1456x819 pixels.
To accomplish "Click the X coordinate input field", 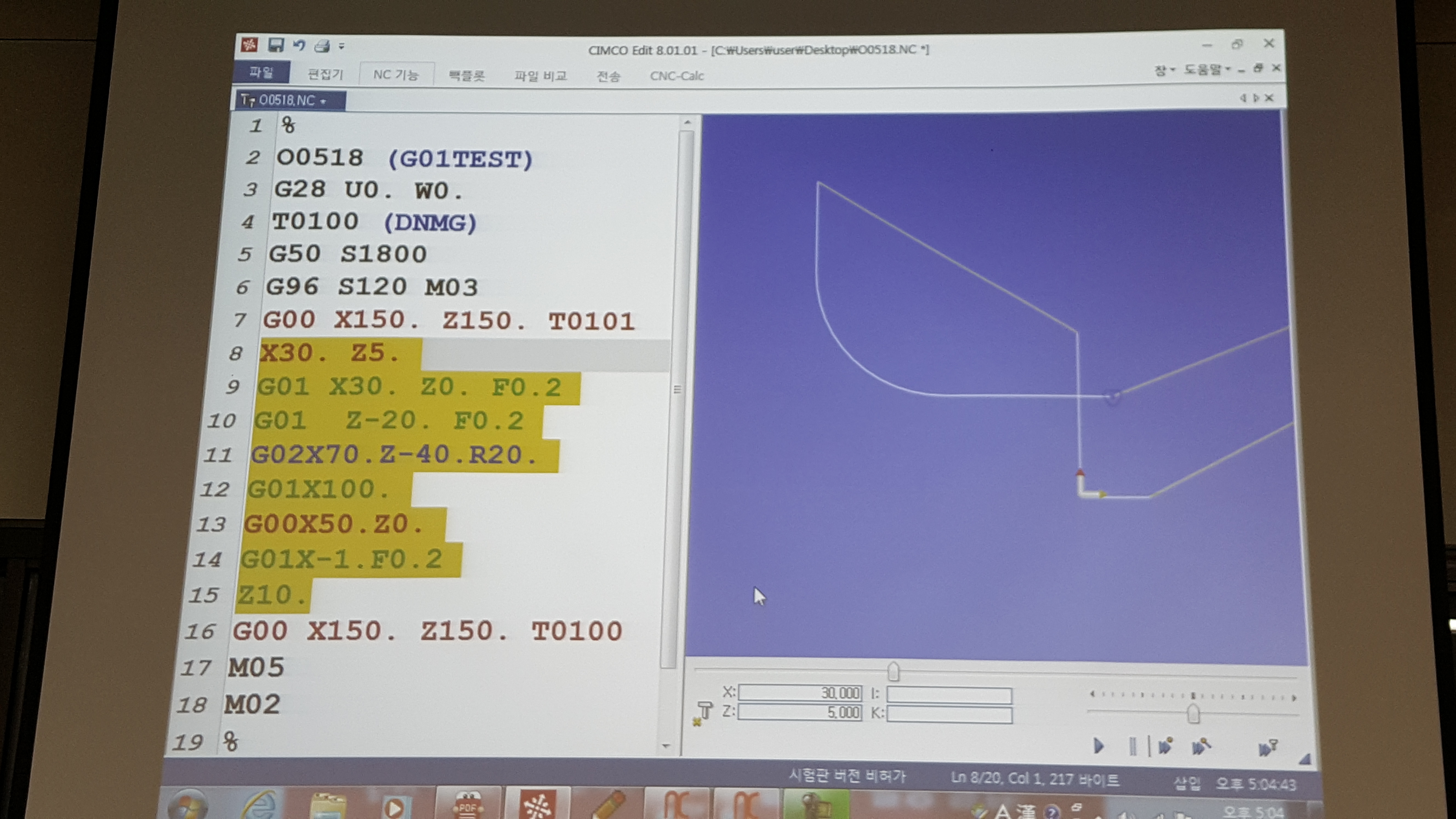I will pos(799,692).
